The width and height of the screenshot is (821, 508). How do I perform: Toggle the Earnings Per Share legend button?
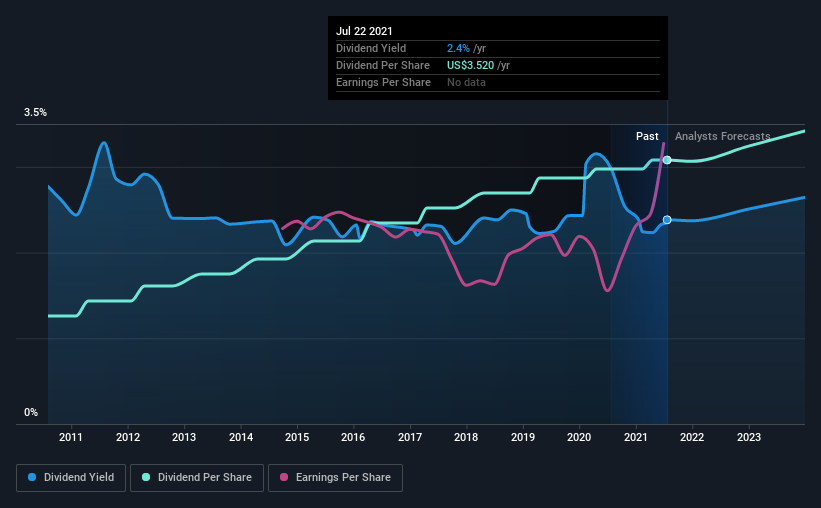tap(335, 478)
